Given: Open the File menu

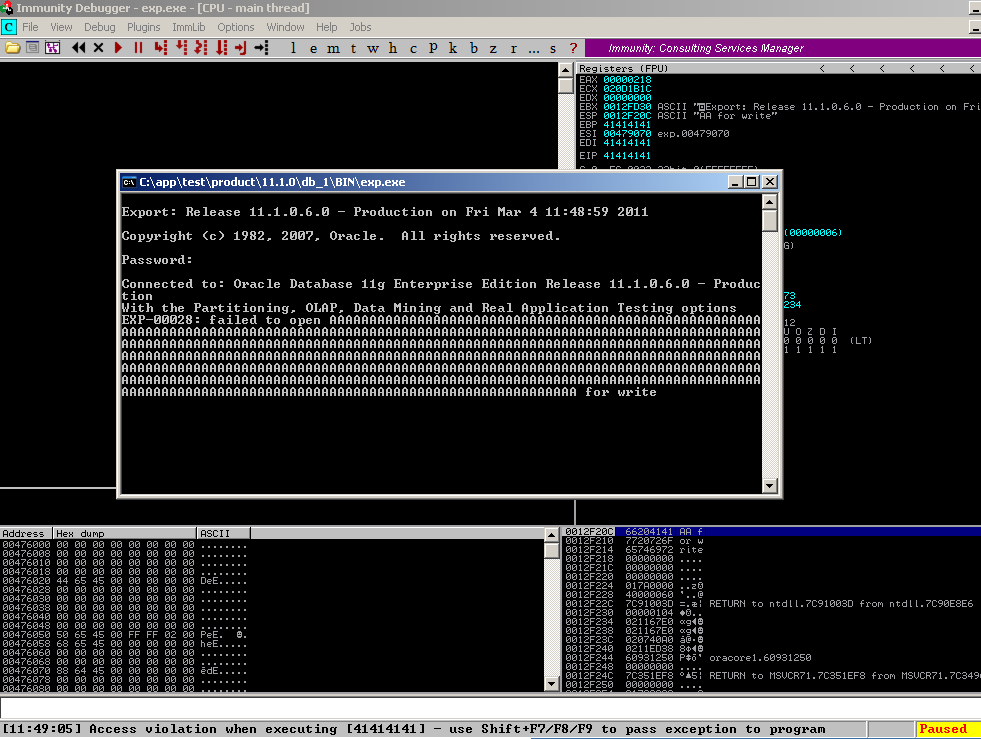Looking at the screenshot, I should pos(30,27).
